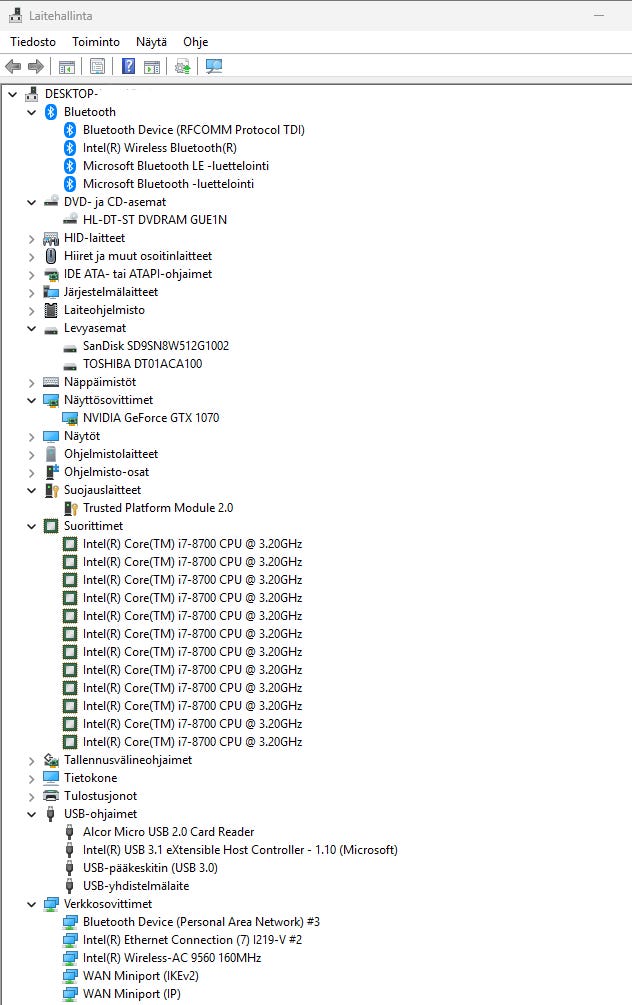
Task: Click the Suojauslaitteet key icon
Action: pos(51,490)
